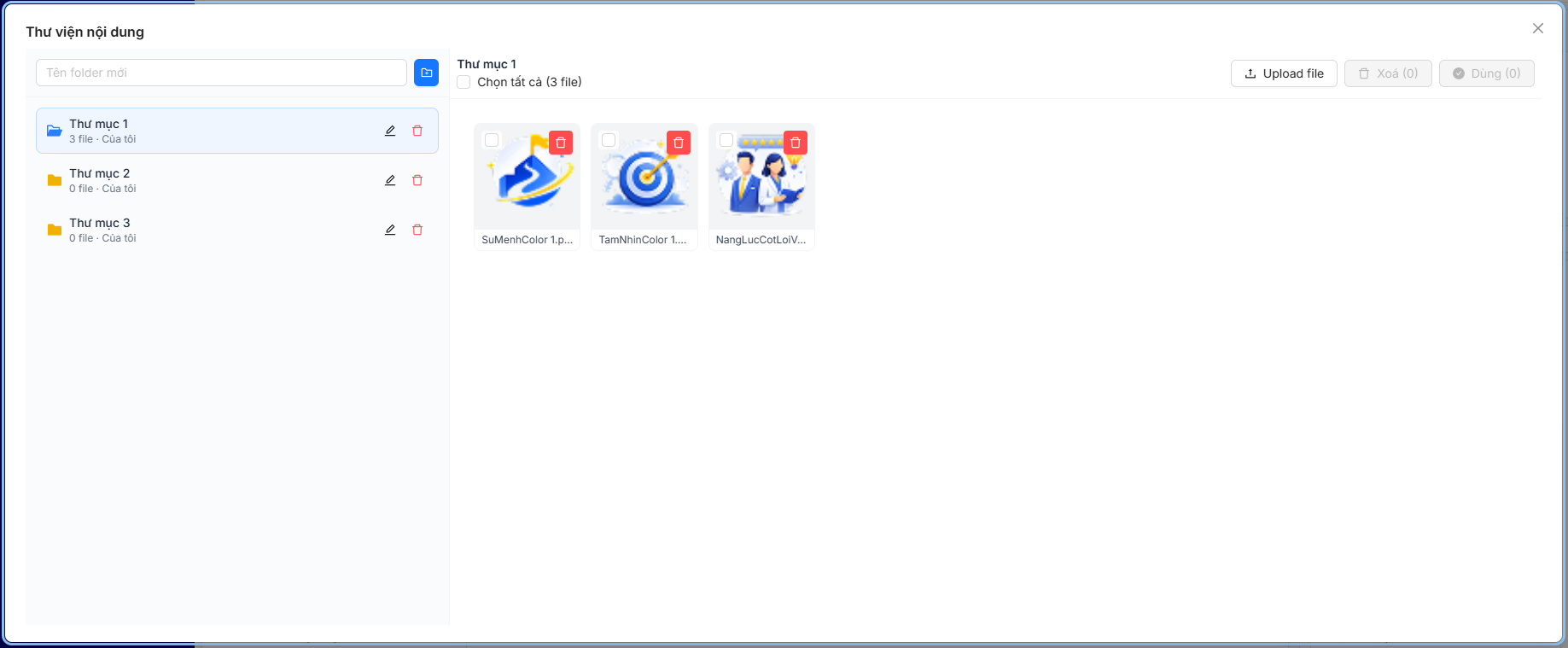Click the Chọn tất cả (3 file) label

529,82
